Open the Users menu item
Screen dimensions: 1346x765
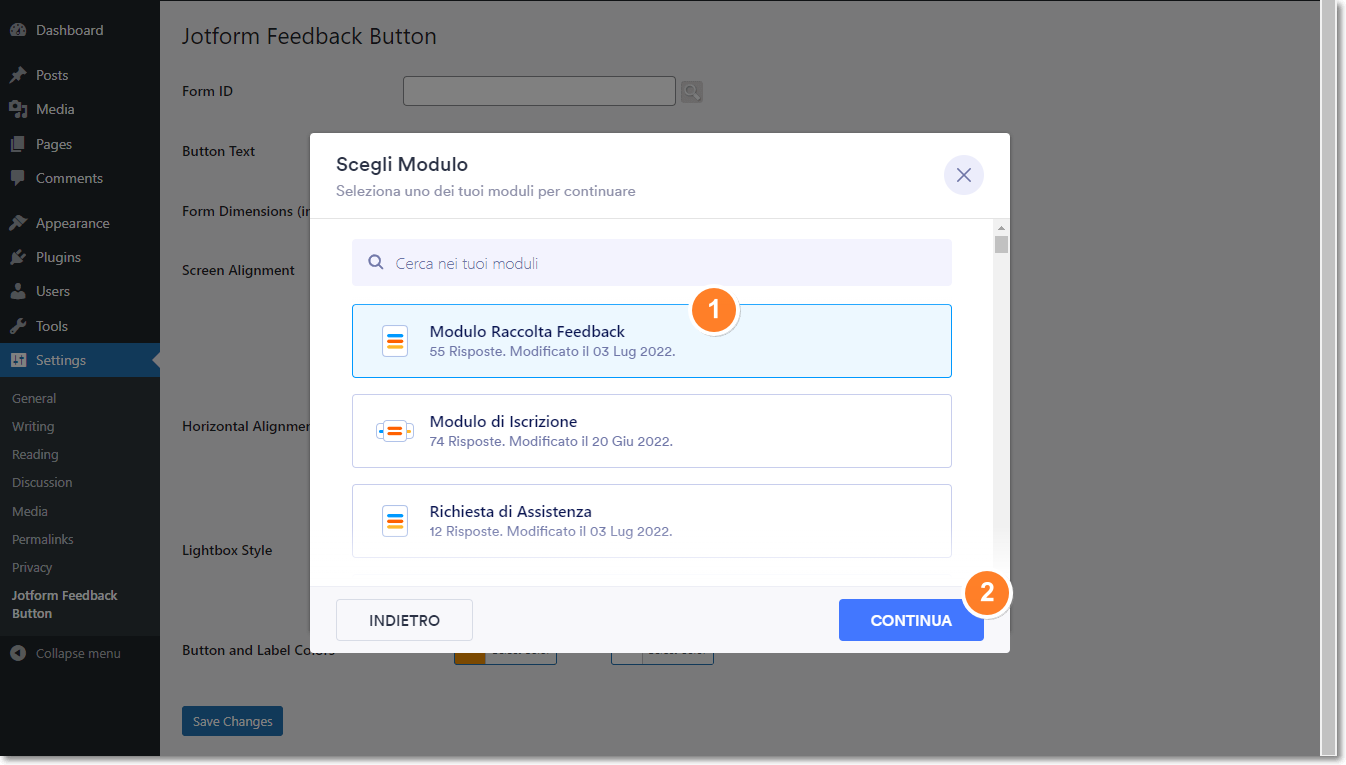click(x=53, y=291)
